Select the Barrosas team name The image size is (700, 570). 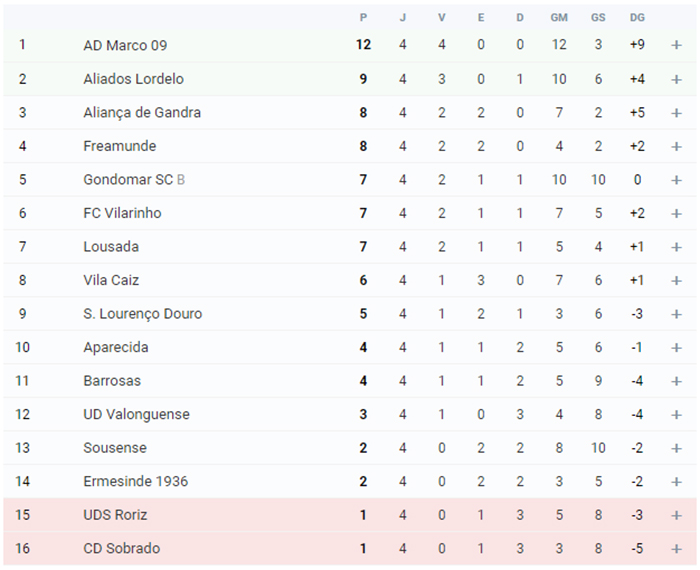tap(112, 381)
